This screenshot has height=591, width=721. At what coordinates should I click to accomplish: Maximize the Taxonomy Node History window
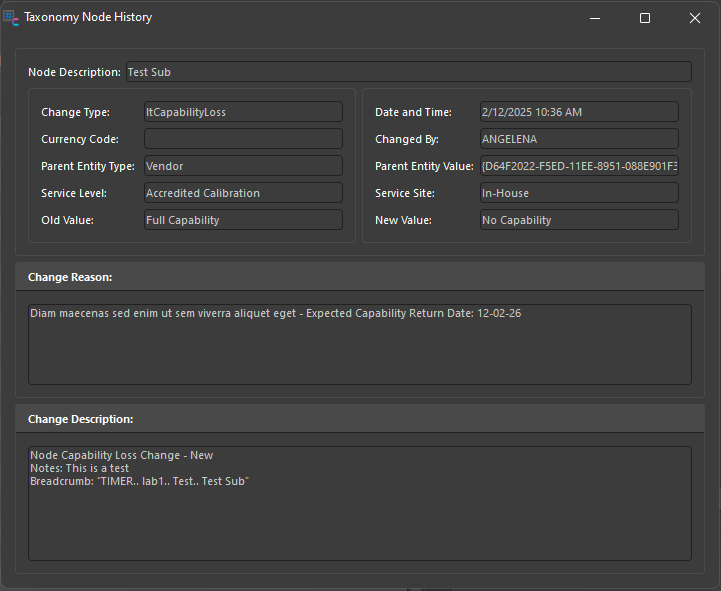[x=645, y=18]
